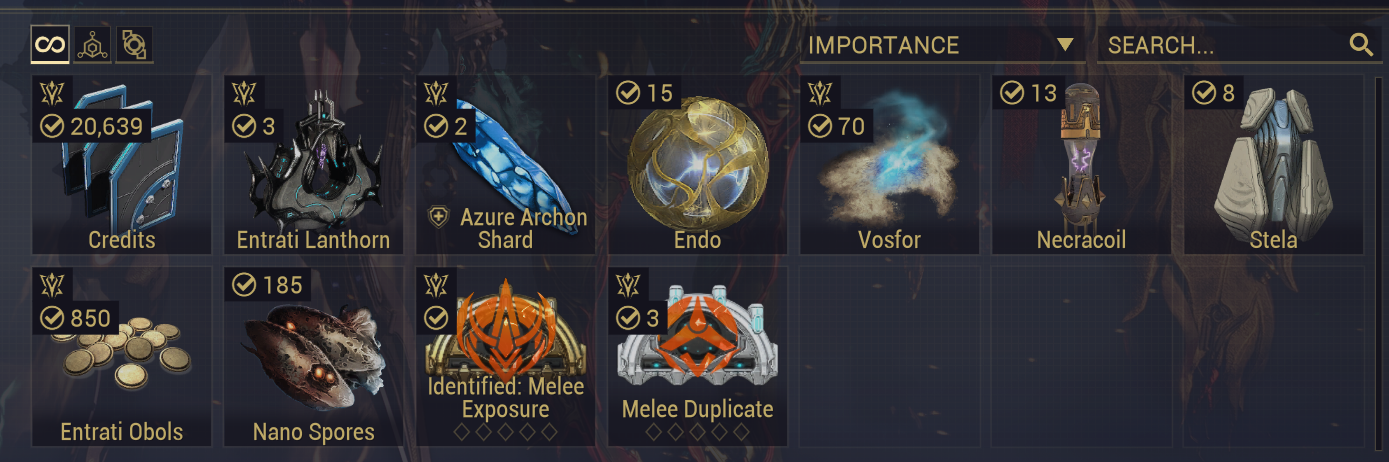Toggle the checkmark on Credits

coord(52,126)
